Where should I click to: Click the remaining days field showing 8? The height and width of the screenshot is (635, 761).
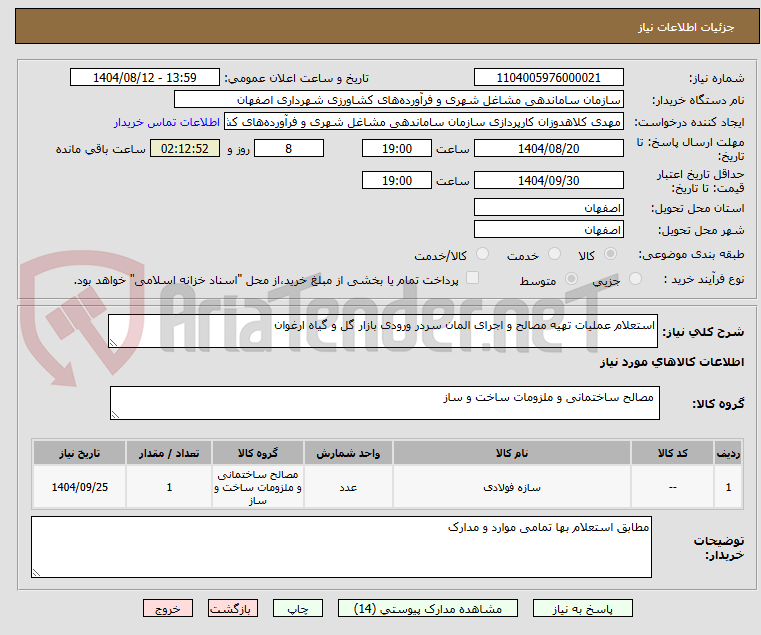point(289,149)
